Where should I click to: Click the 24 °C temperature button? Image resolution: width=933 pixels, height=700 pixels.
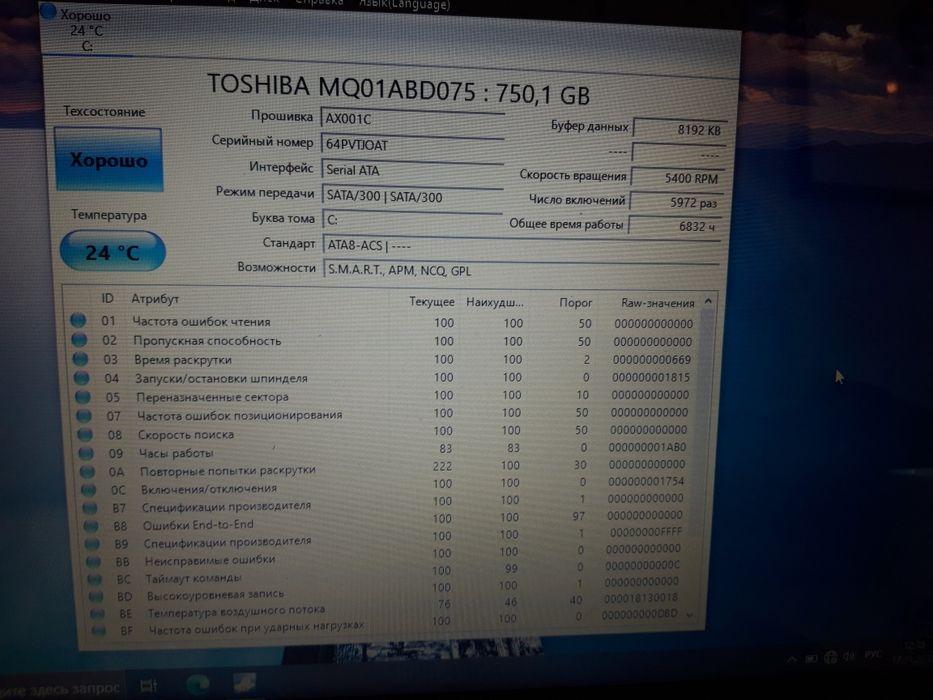tap(112, 252)
